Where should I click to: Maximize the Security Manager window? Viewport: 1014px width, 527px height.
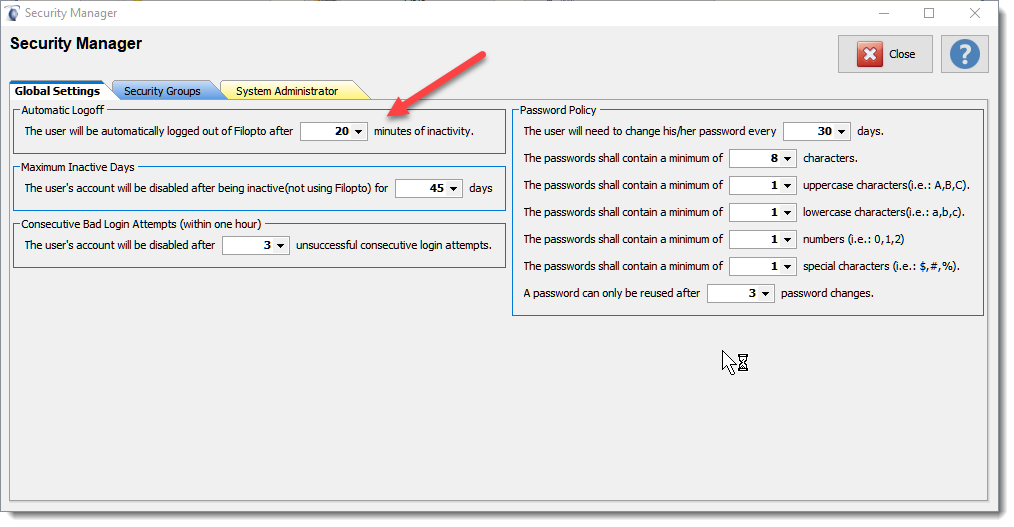[x=929, y=13]
